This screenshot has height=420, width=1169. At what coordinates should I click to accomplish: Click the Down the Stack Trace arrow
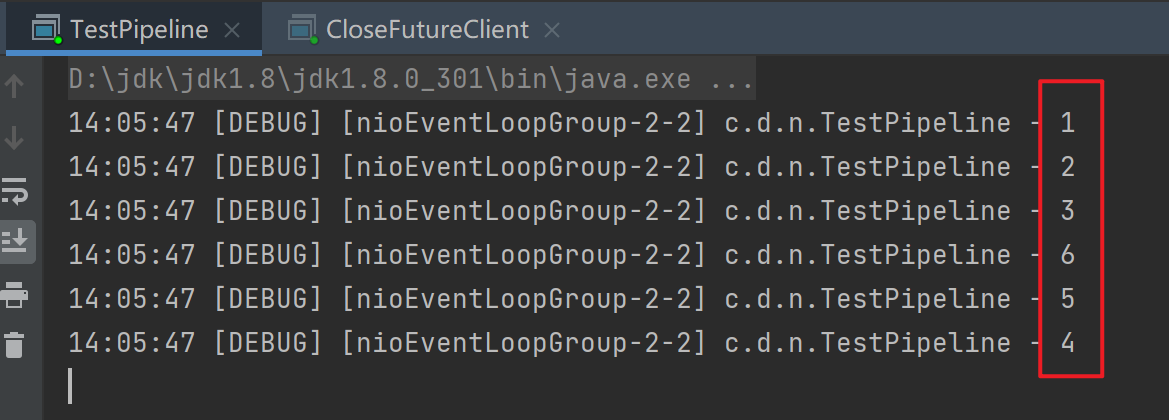[x=16, y=137]
